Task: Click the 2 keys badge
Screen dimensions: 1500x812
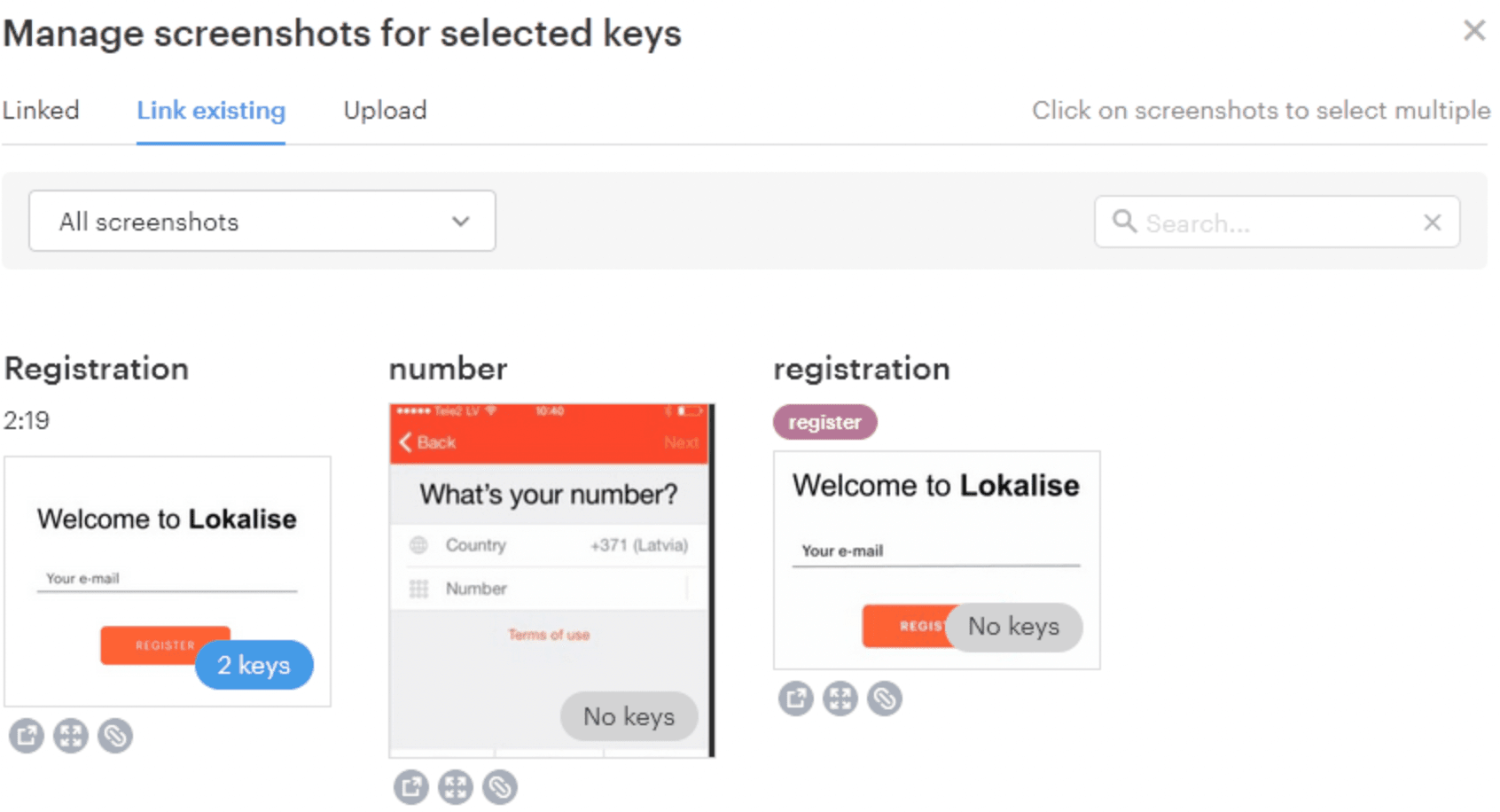Action: (x=254, y=665)
